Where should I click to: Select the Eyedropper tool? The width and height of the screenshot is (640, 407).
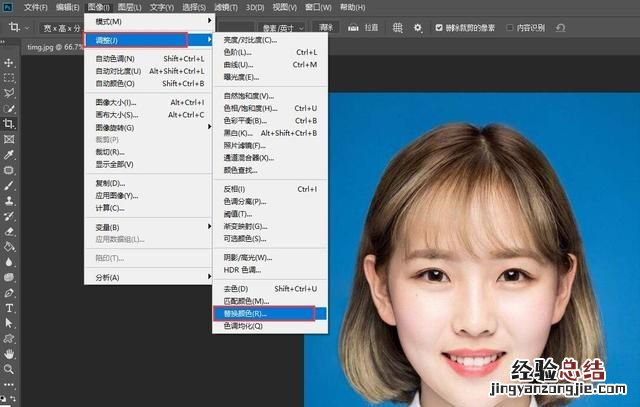(9, 156)
